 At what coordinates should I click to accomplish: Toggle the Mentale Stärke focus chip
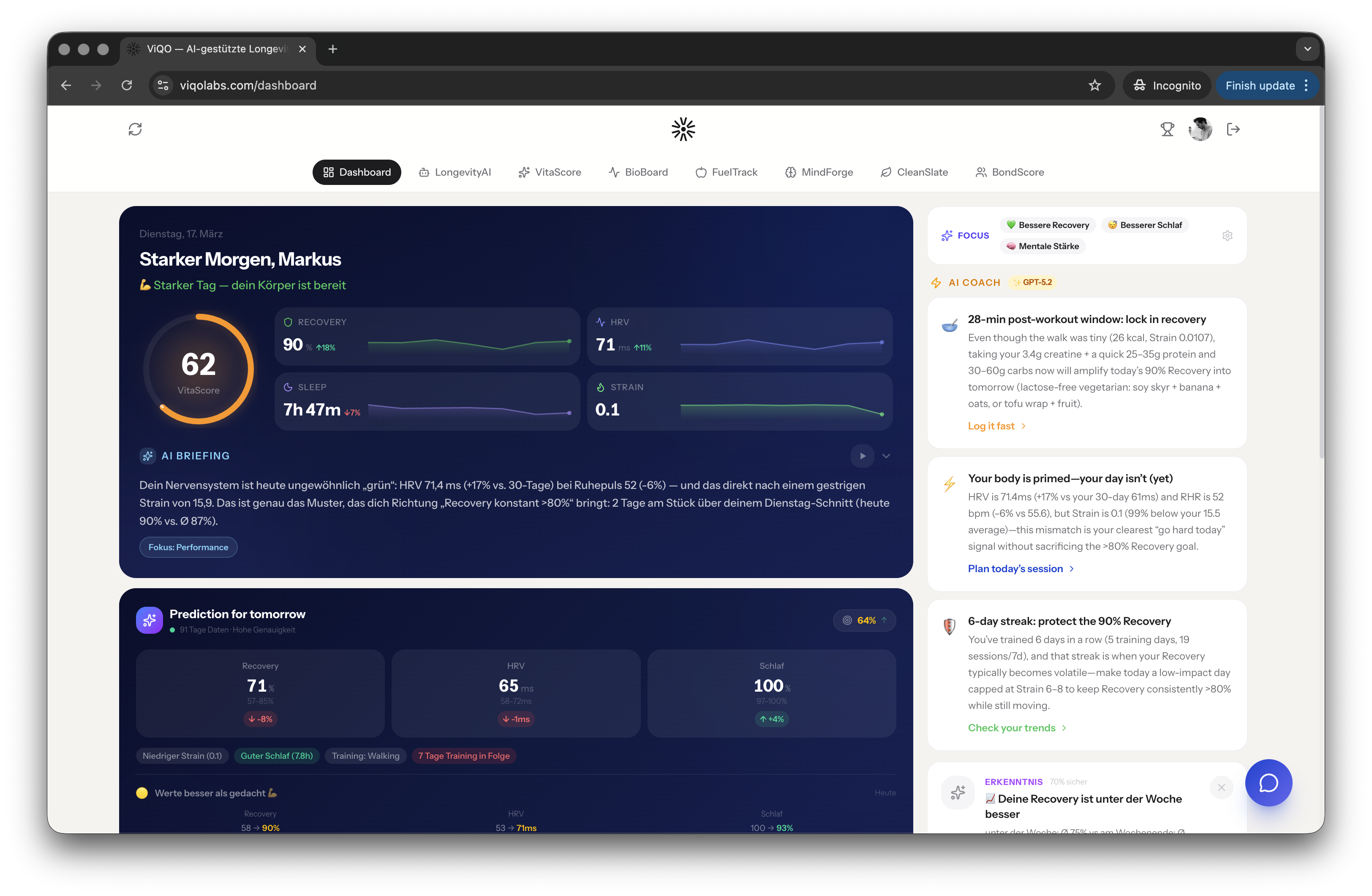tap(1042, 246)
